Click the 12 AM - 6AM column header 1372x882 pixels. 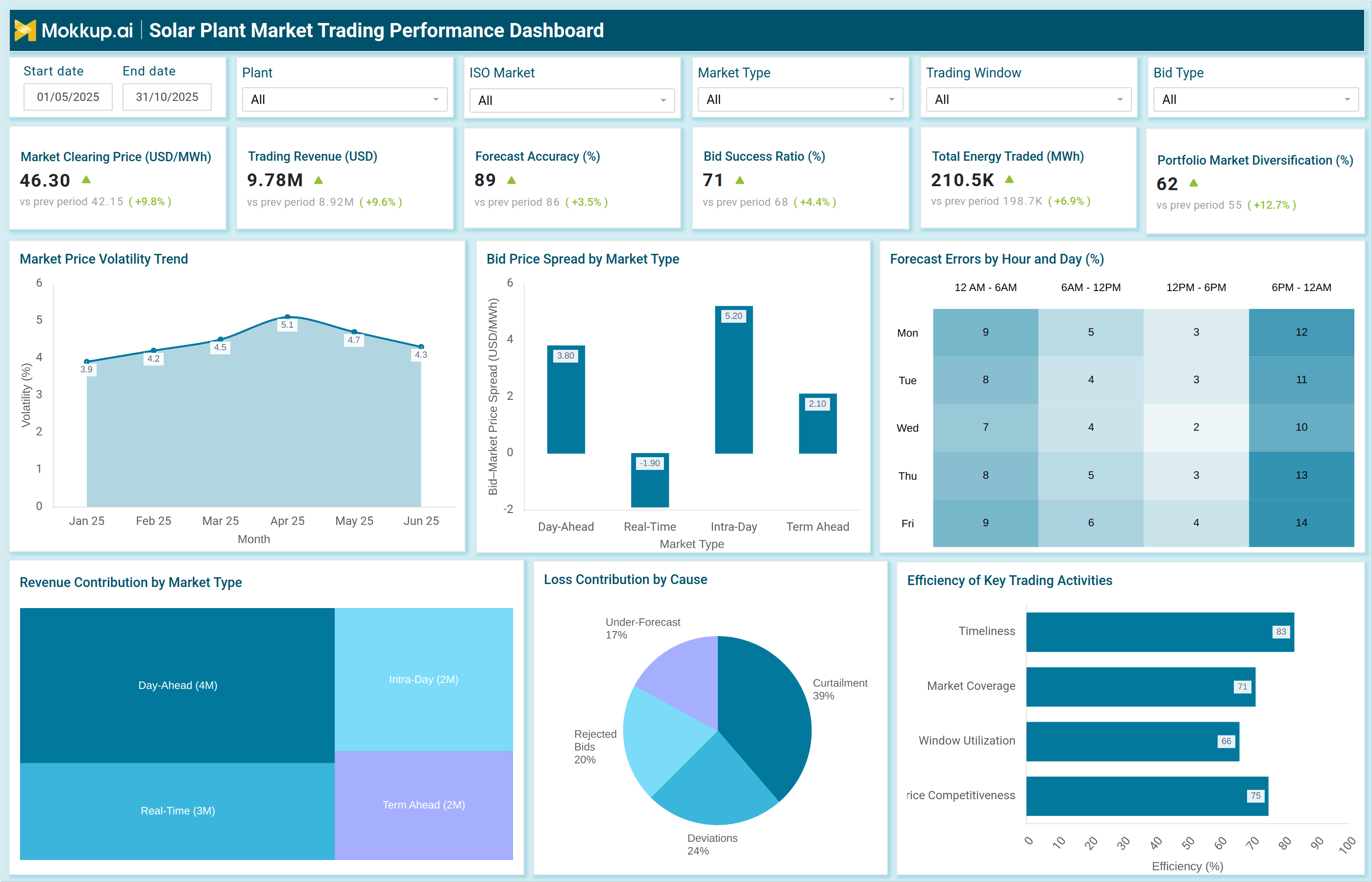point(985,288)
